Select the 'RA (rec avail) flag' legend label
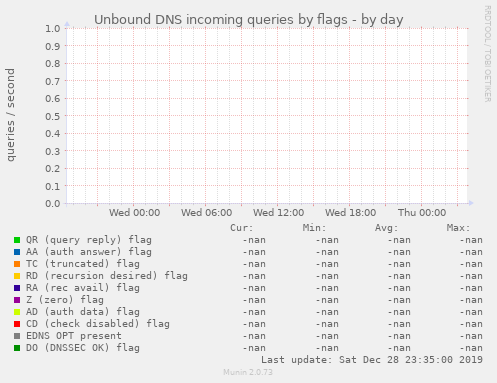This screenshot has width=497, height=383. point(83,288)
